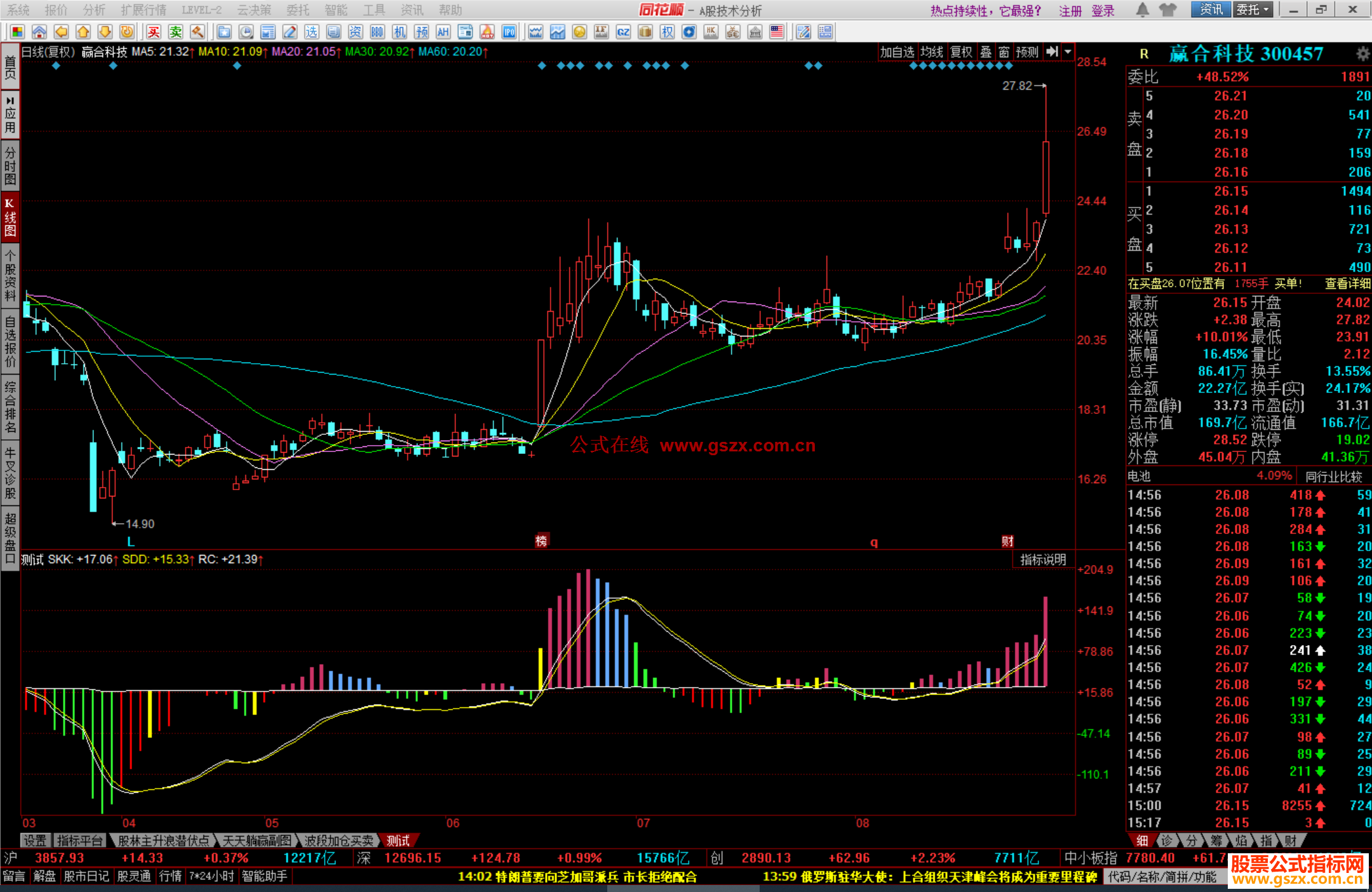
Task: Click the GZ toolbar icon
Action: point(623,32)
